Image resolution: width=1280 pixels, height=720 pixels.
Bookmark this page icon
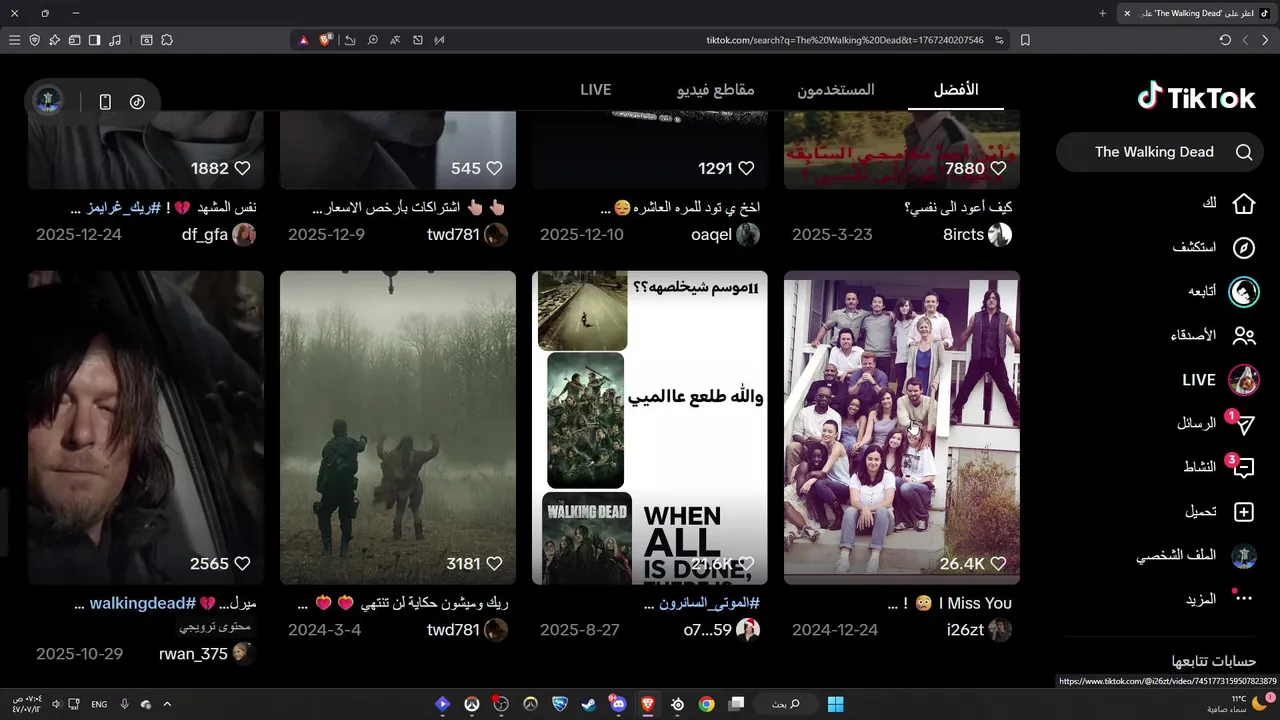1025,40
